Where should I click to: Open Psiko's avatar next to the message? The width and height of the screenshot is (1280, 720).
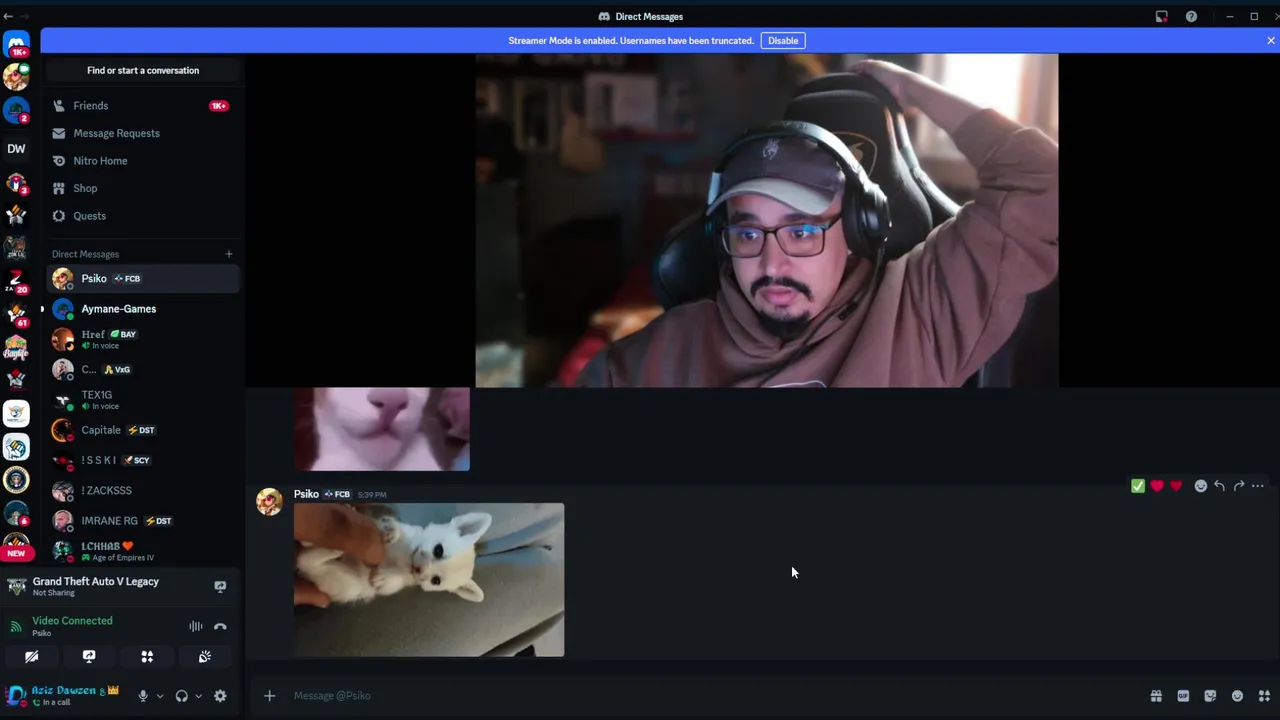(269, 502)
